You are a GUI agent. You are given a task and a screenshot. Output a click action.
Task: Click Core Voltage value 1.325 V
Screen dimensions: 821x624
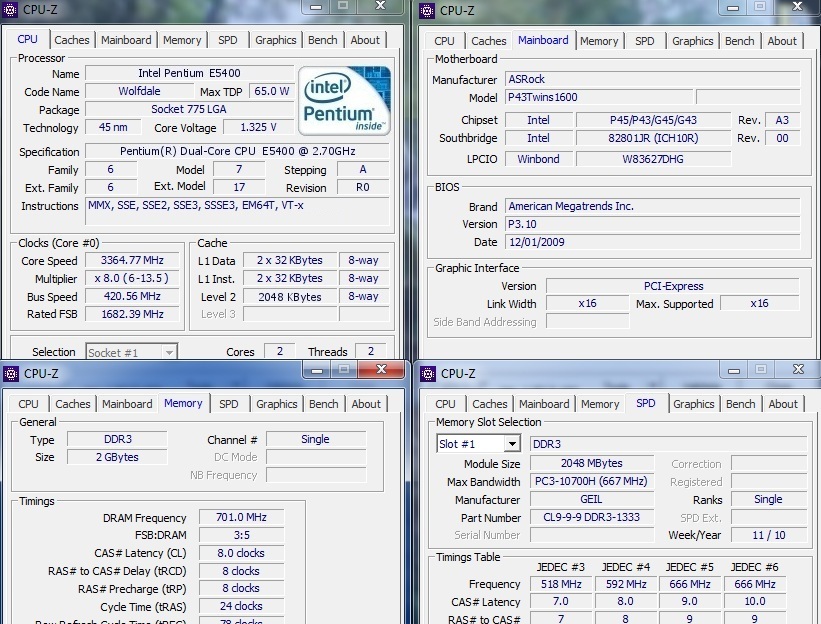coord(259,127)
